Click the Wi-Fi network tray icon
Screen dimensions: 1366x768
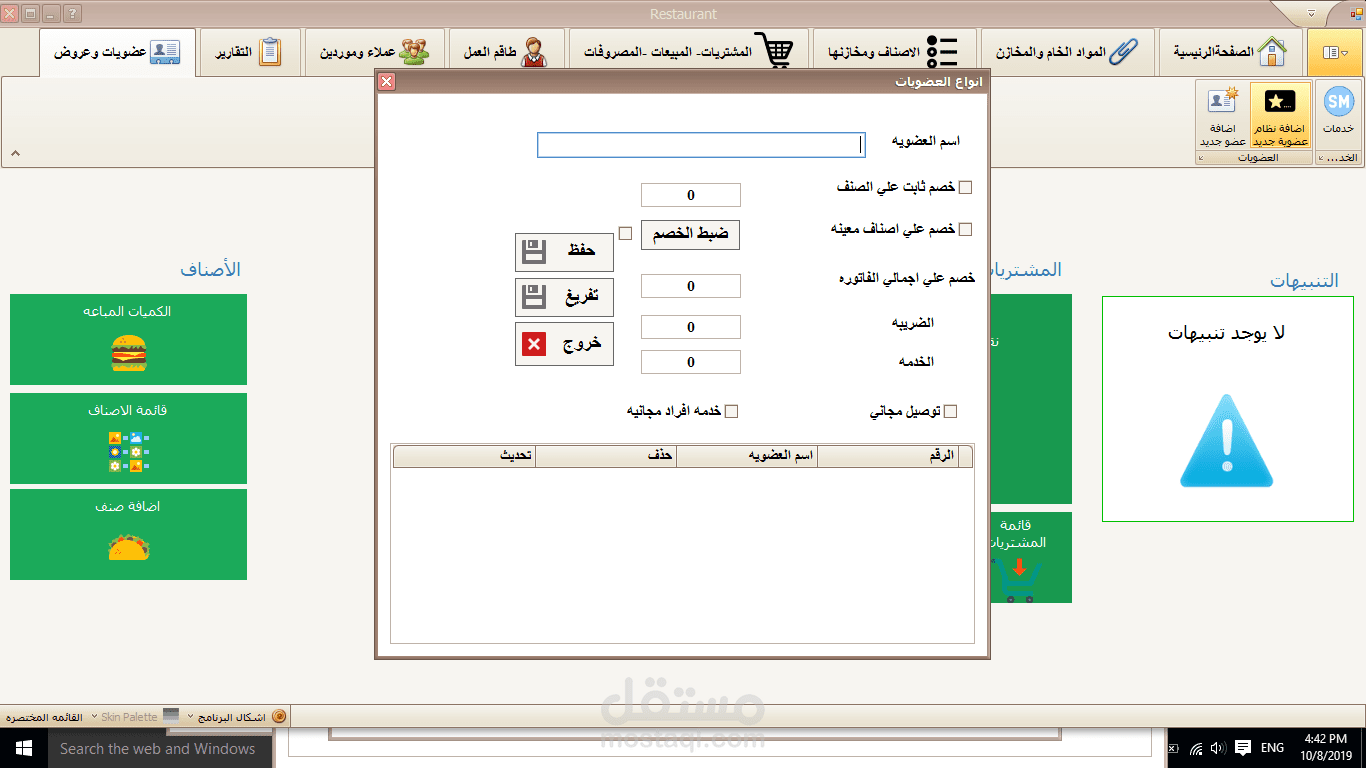point(1197,748)
